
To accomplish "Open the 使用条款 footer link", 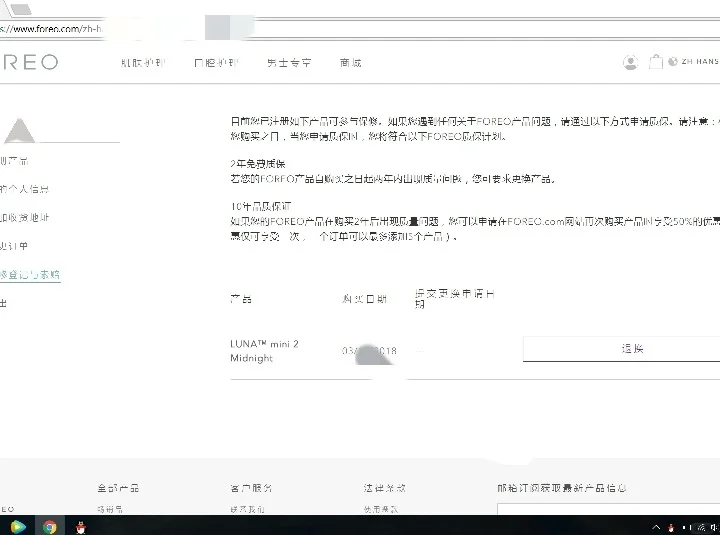I will (381, 509).
